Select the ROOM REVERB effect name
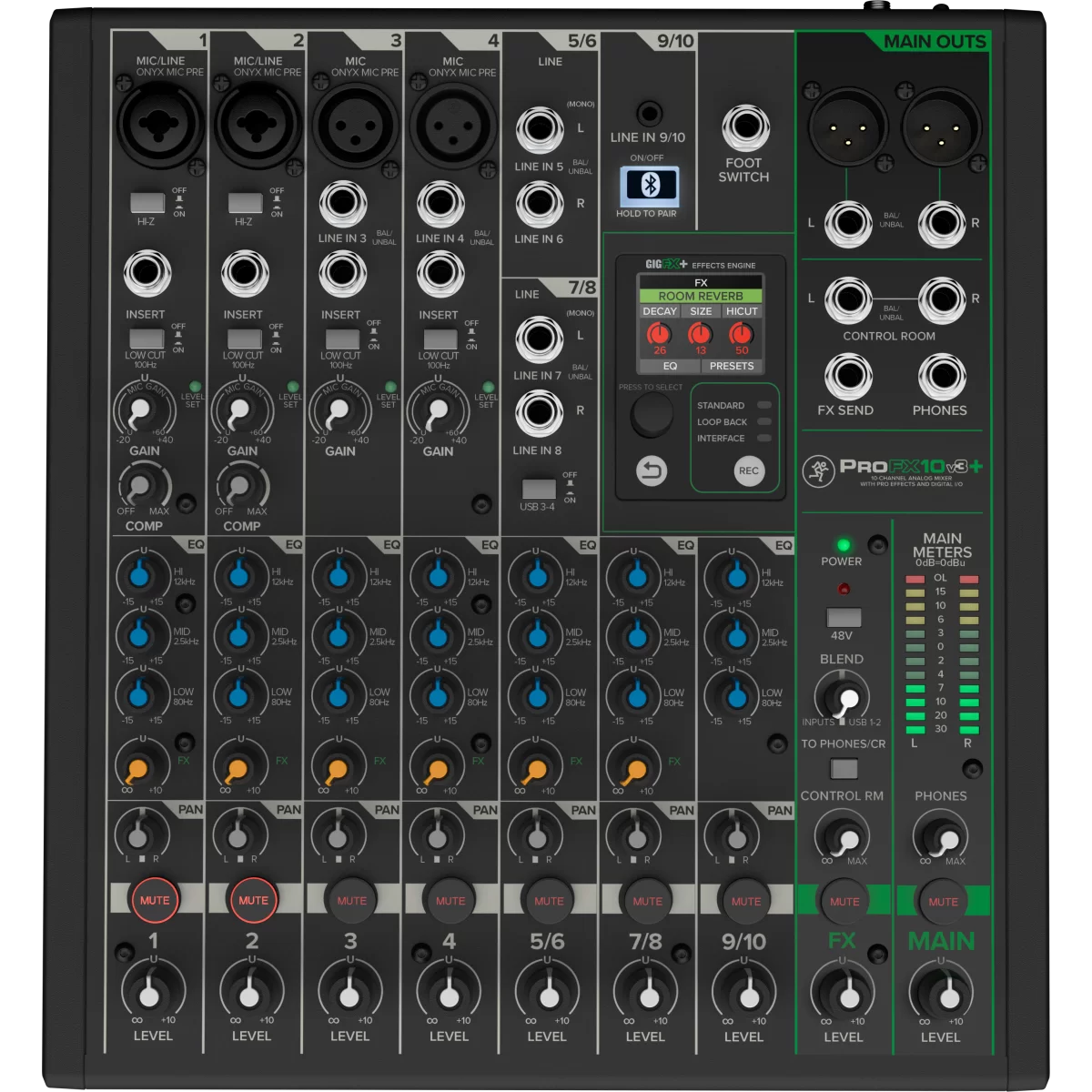This screenshot has height=1092, width=1092. [x=701, y=296]
